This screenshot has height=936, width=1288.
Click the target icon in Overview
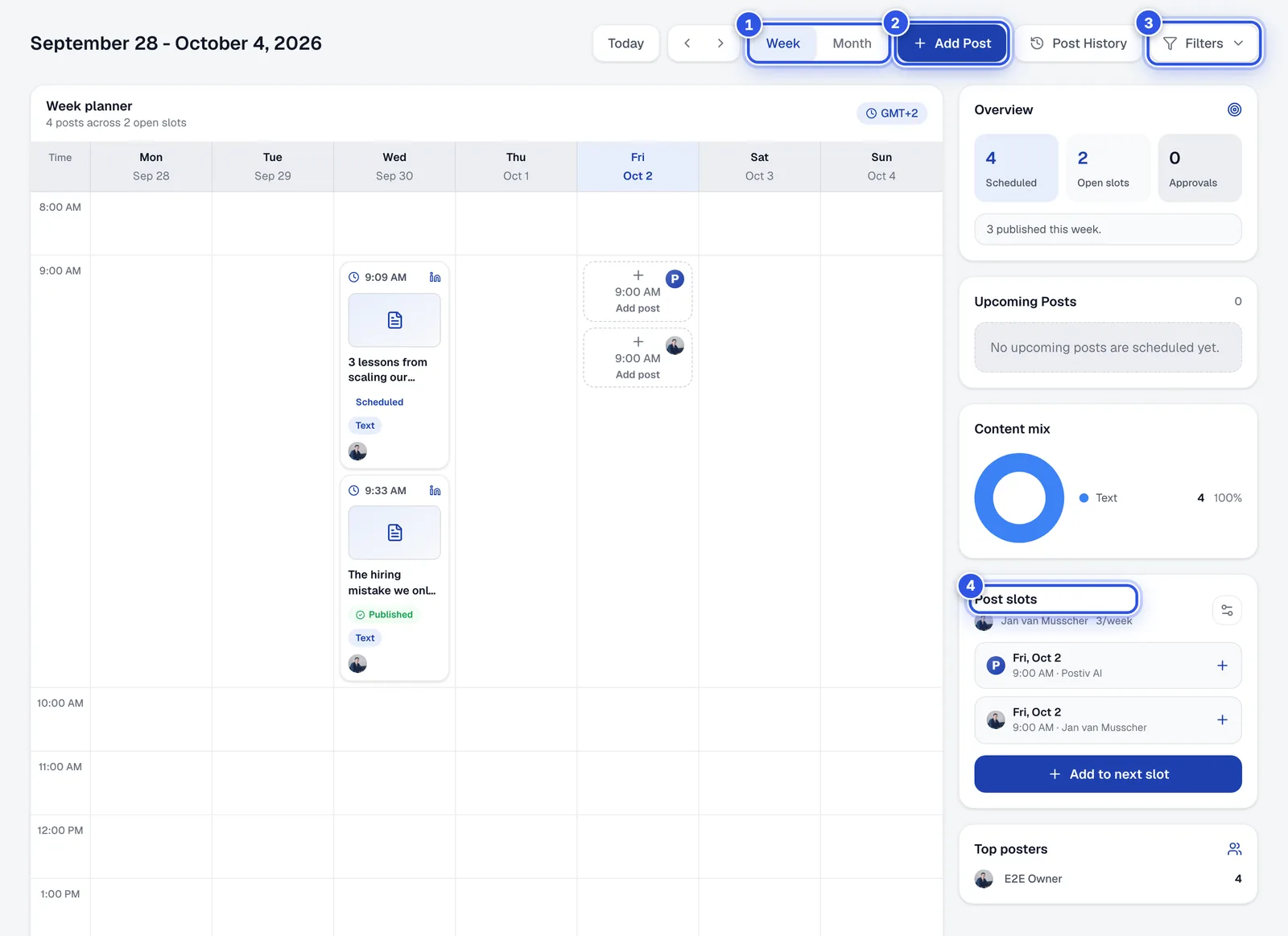pos(1234,109)
